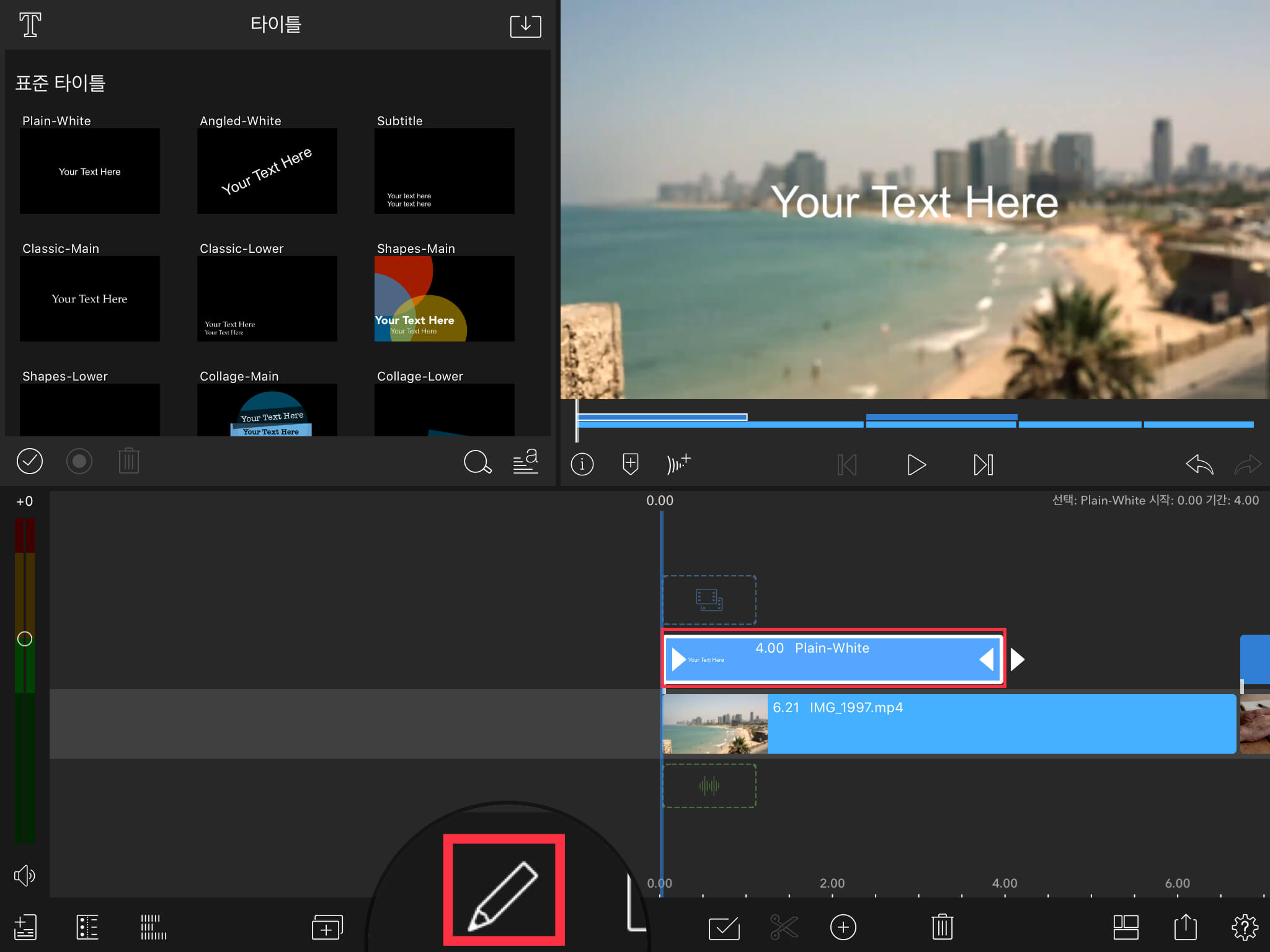Open the sort by name icon
Image resolution: width=1270 pixels, height=952 pixels.
coord(526,461)
